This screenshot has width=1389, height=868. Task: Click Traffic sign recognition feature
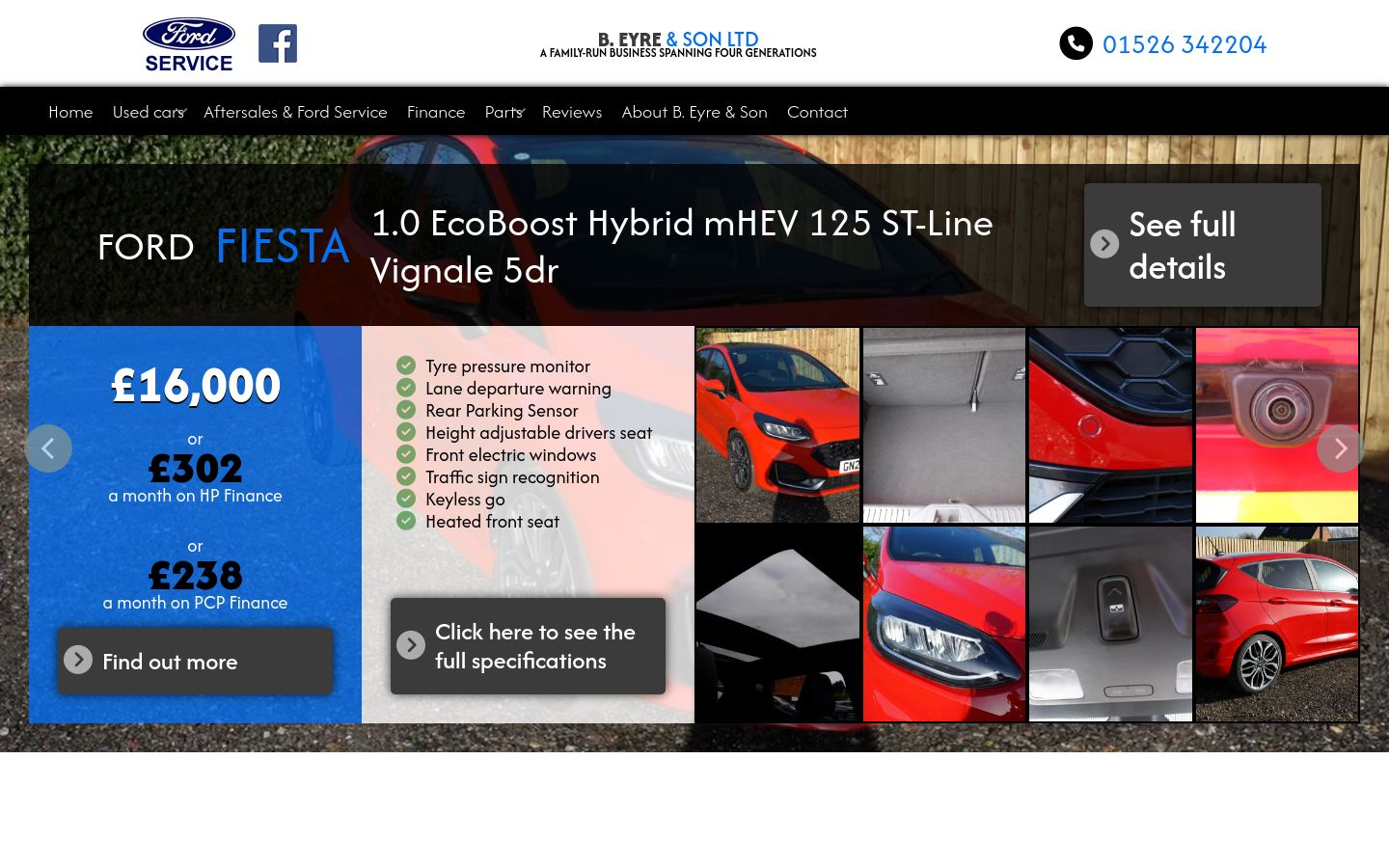(x=512, y=476)
